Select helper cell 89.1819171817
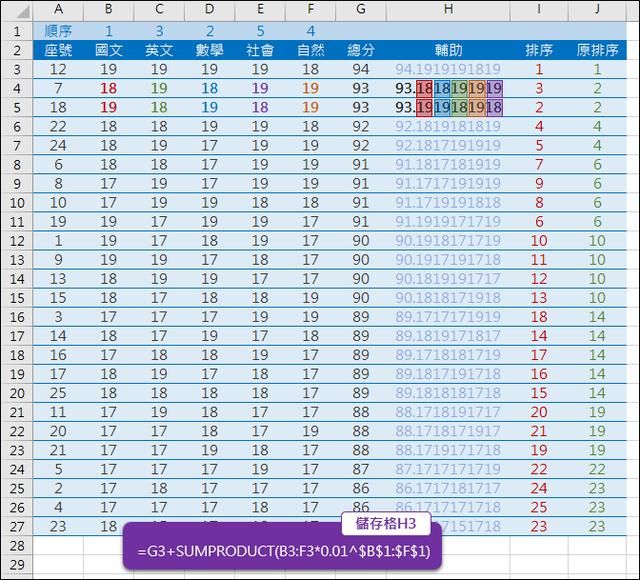The height and width of the screenshot is (580, 640). [448, 336]
